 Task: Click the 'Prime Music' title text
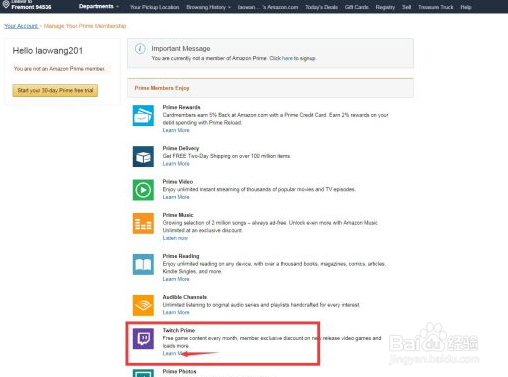coord(178,215)
